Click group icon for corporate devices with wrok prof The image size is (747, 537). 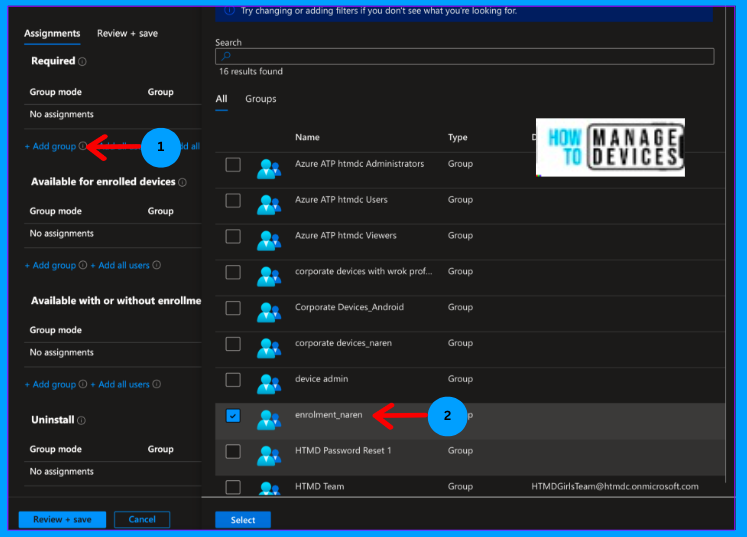pos(269,276)
